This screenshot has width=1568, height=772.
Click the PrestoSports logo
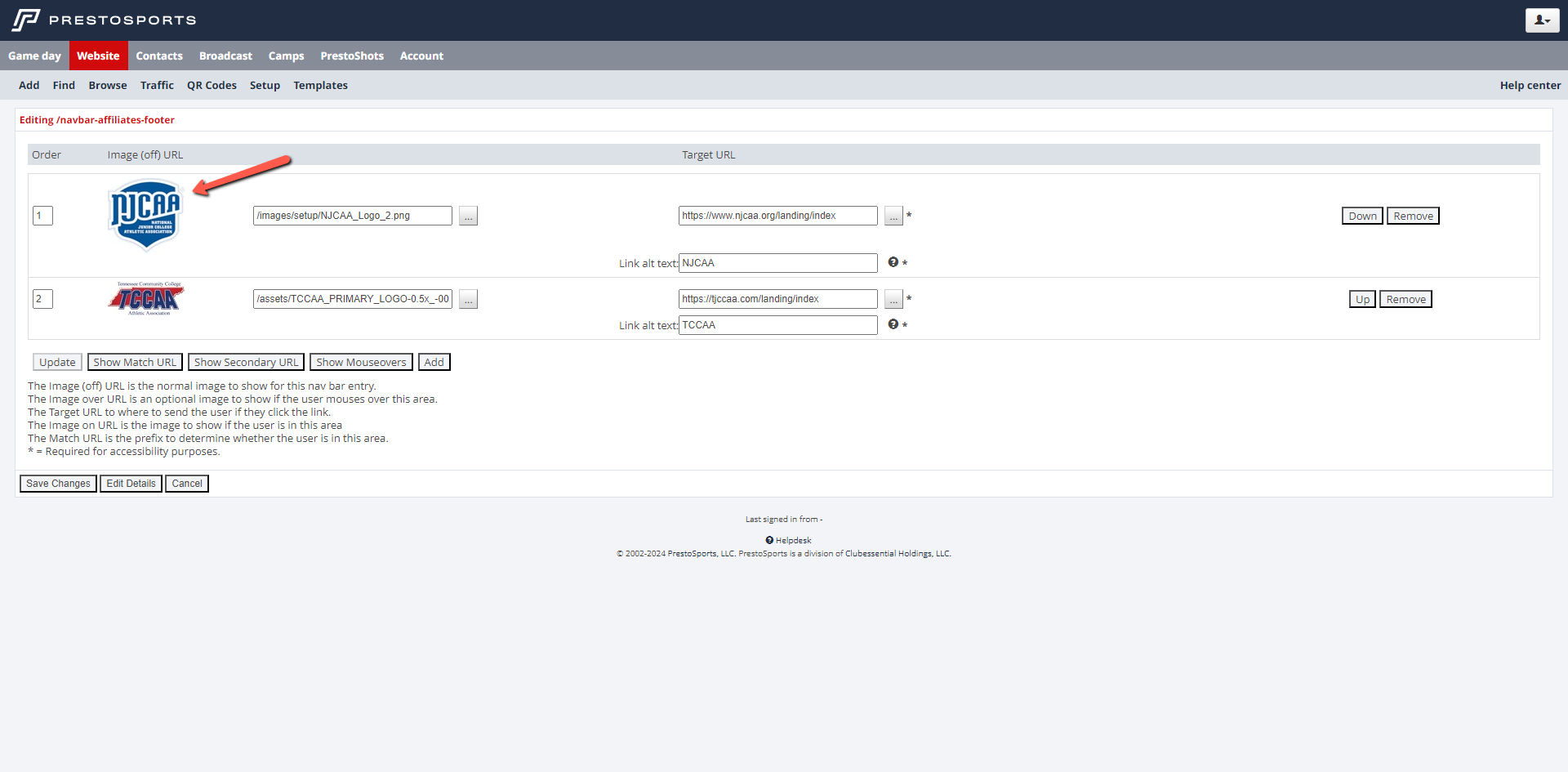[104, 20]
